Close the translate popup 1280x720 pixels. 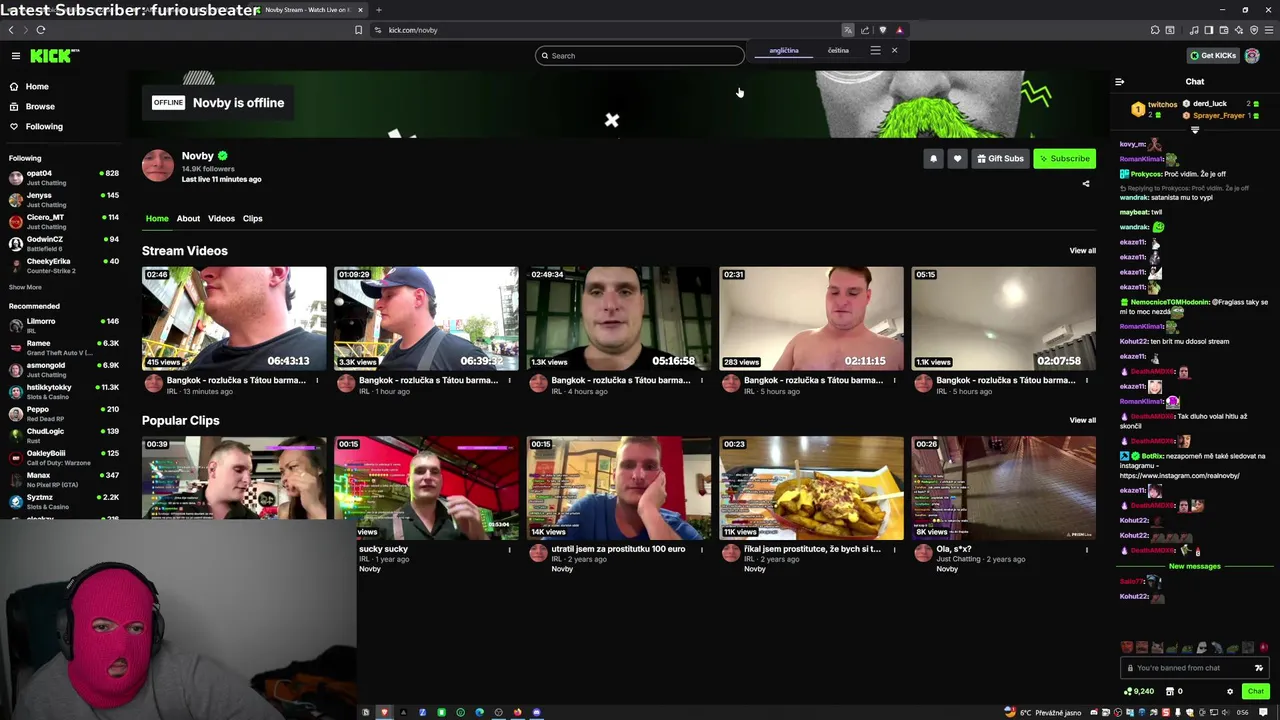click(x=894, y=50)
